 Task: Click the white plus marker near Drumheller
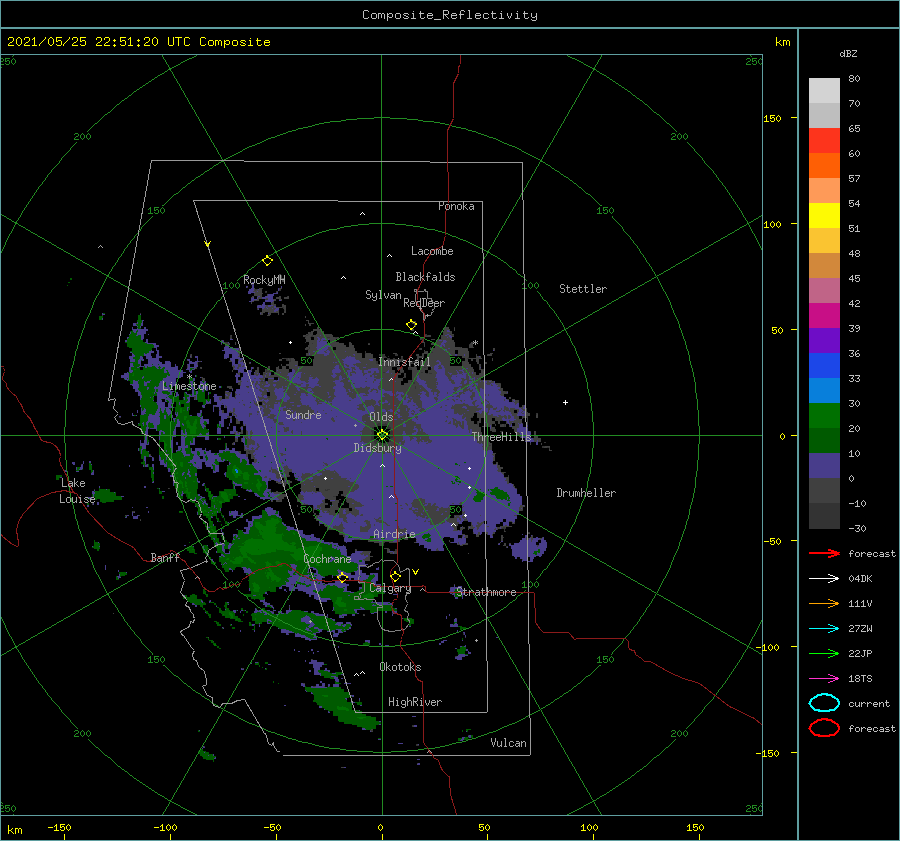pyautogui.click(x=565, y=402)
